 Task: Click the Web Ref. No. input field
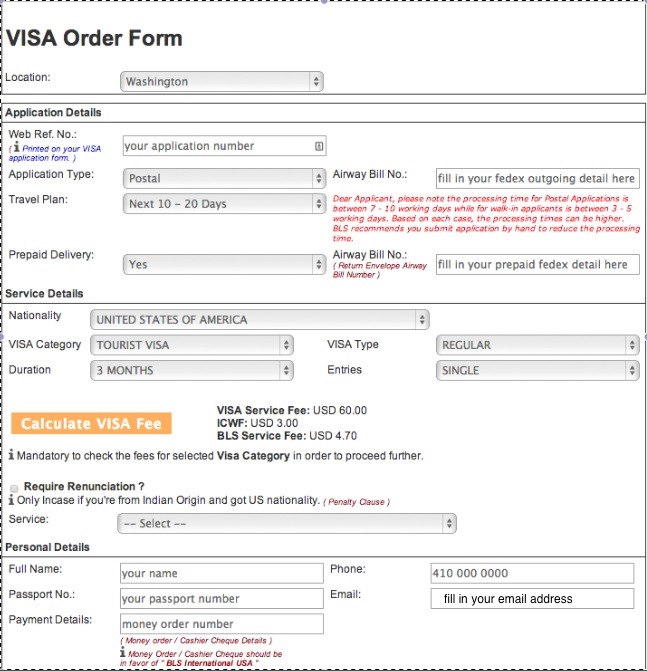[215, 146]
